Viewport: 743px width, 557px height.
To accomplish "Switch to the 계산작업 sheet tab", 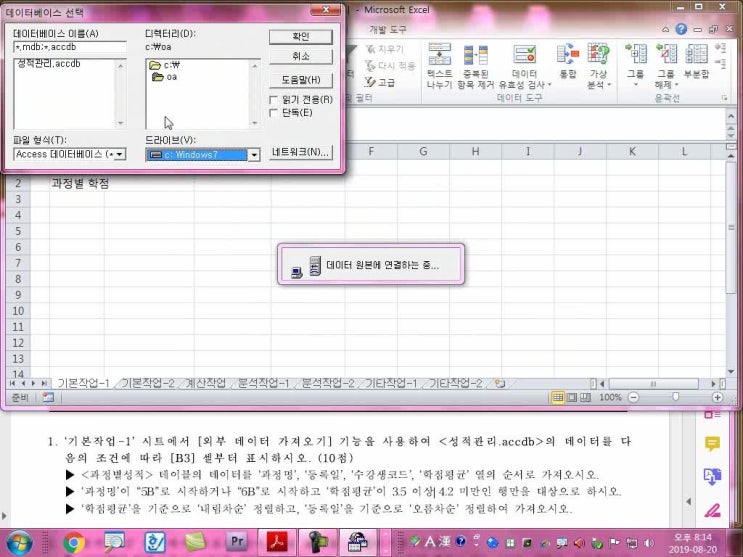I will click(205, 384).
